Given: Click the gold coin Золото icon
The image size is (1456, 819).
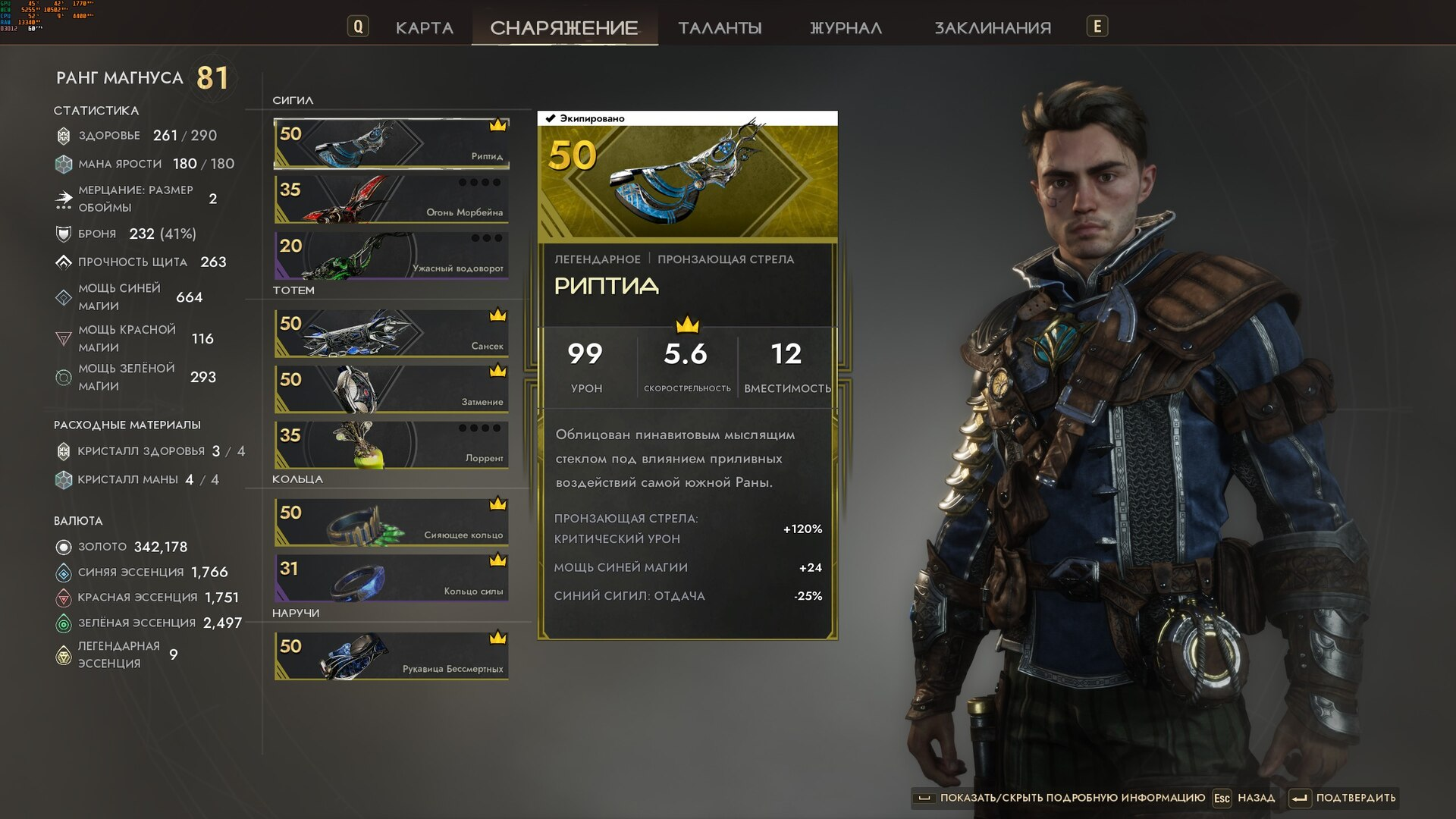Looking at the screenshot, I should (64, 547).
